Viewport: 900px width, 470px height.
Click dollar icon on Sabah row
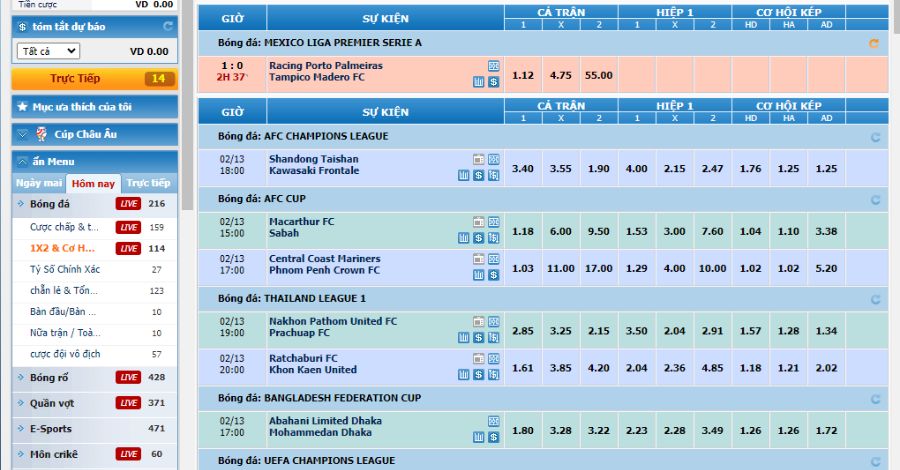(479, 238)
